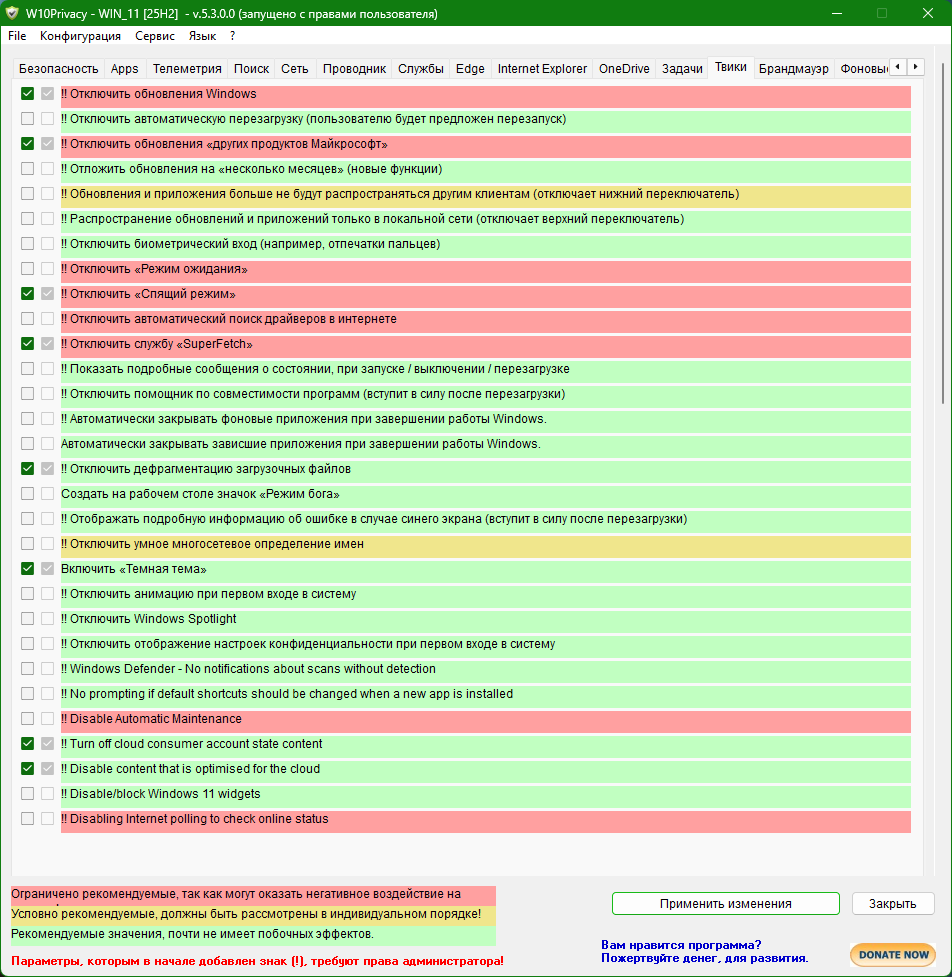The height and width of the screenshot is (977, 952).
Task: Toggle «Включить Темная тема» checkbox
Action: click(x=28, y=569)
